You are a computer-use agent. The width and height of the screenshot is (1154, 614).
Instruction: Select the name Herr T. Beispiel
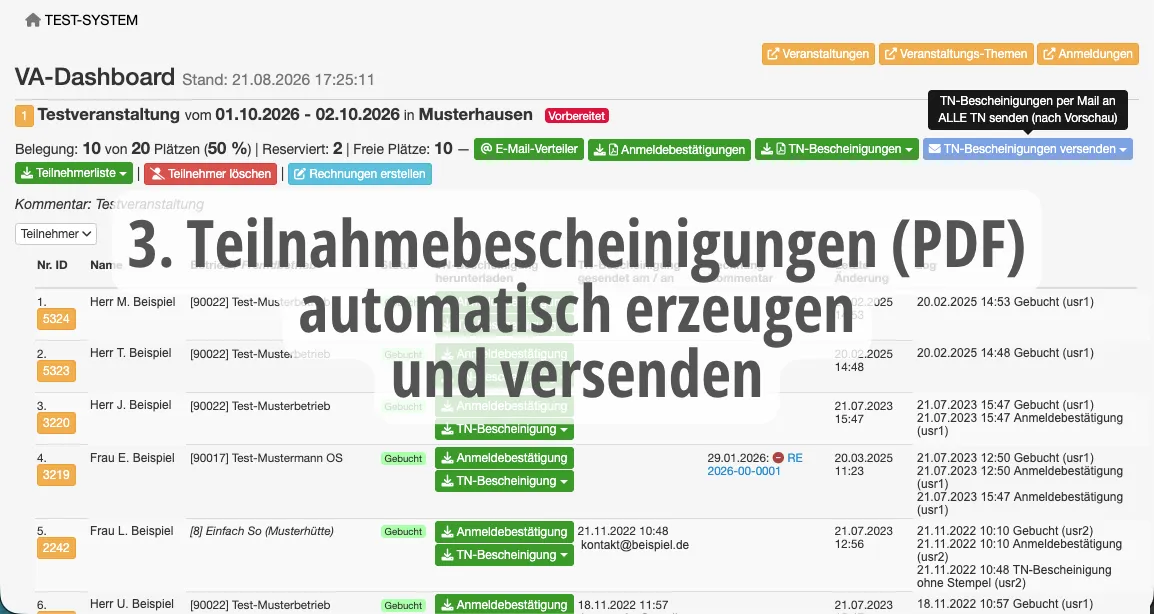click(130, 353)
